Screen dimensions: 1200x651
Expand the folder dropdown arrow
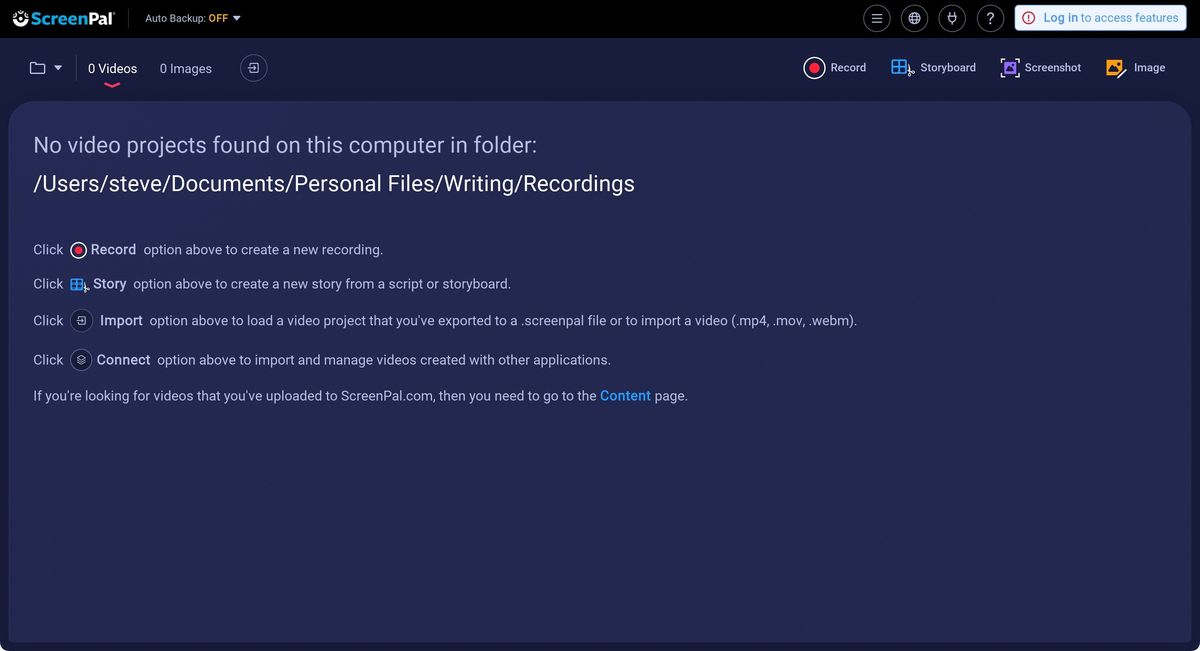(56, 67)
